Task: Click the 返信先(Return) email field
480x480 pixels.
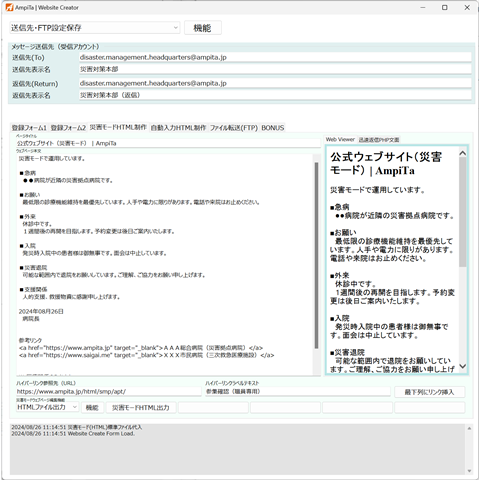Action: pos(275,83)
